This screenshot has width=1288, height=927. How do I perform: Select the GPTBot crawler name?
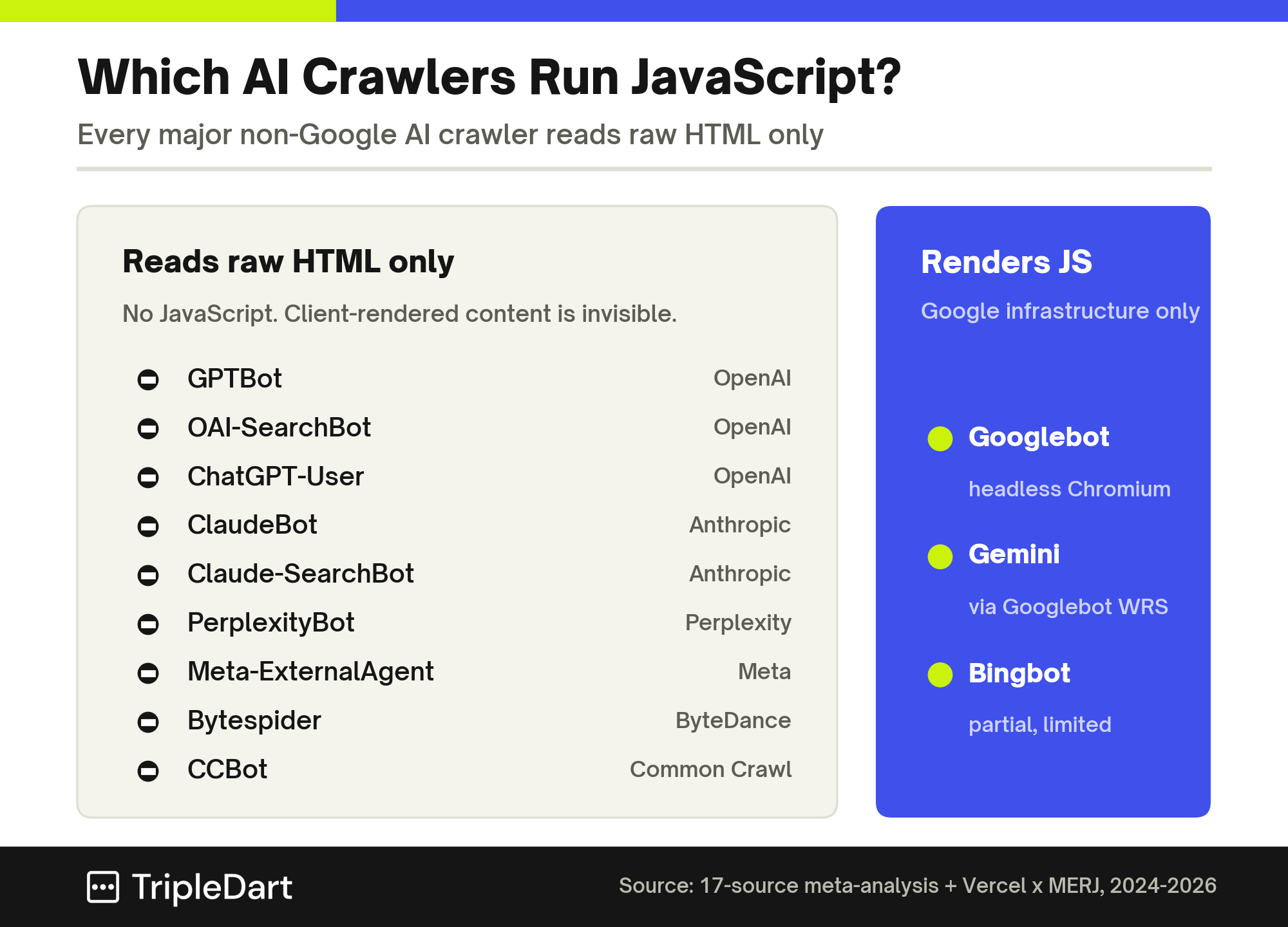click(234, 379)
